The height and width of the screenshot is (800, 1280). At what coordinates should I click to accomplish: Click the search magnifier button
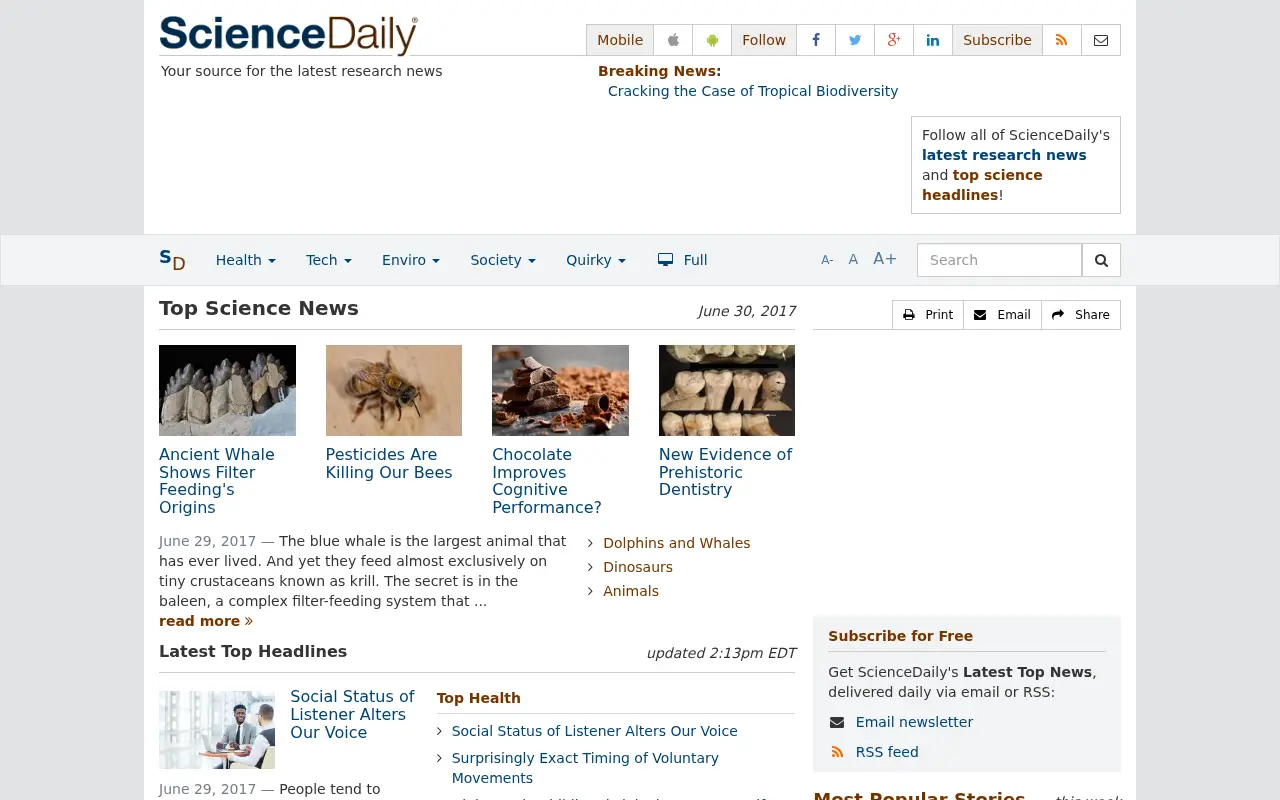1101,260
